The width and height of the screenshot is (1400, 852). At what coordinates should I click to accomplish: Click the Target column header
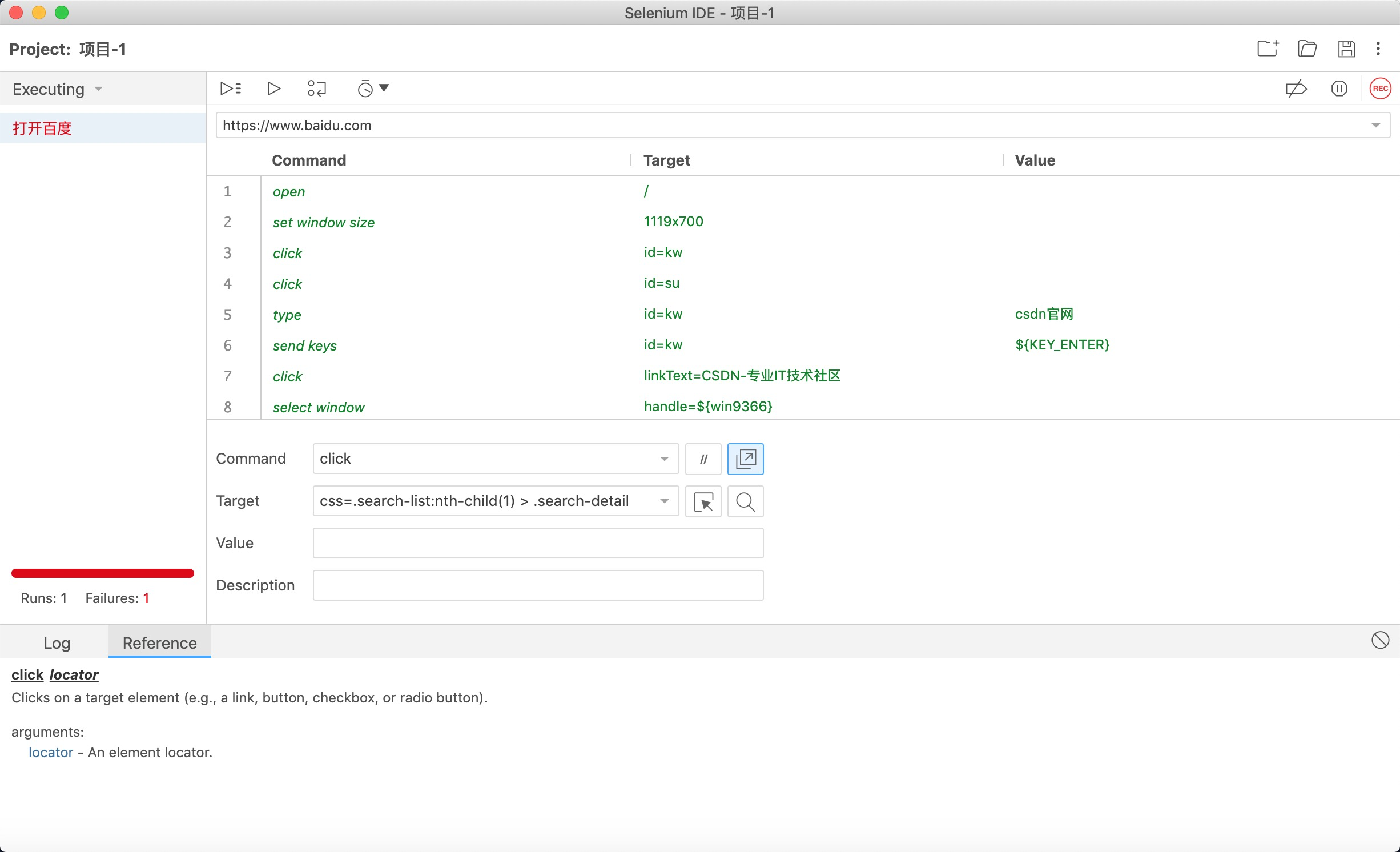pyautogui.click(x=667, y=160)
